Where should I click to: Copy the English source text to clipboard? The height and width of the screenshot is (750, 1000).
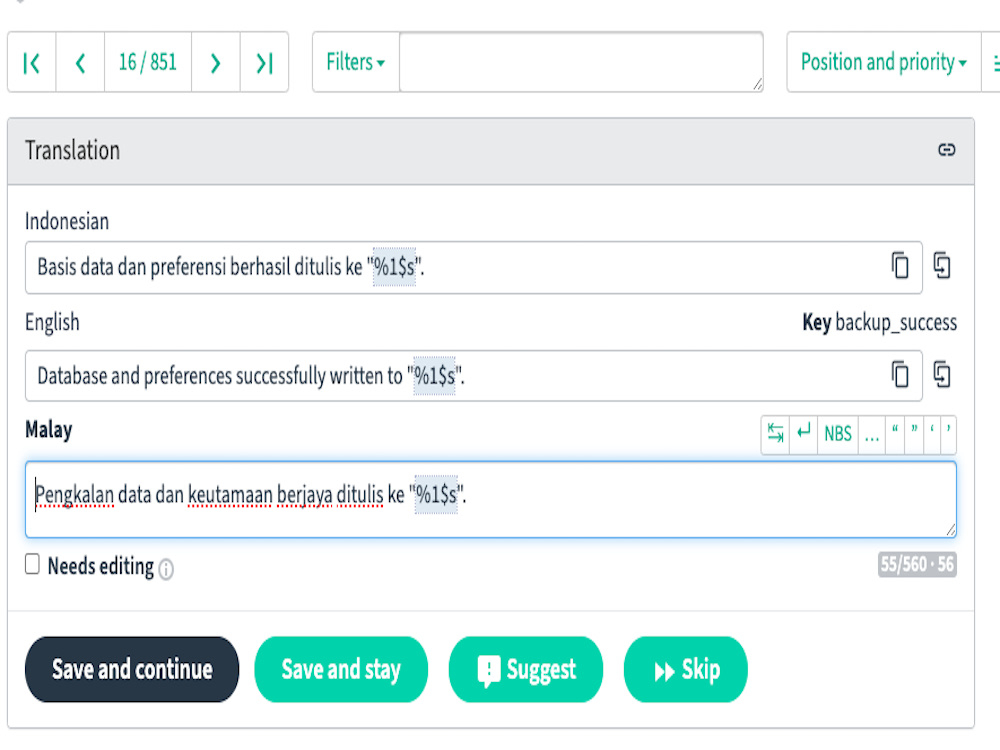click(898, 375)
